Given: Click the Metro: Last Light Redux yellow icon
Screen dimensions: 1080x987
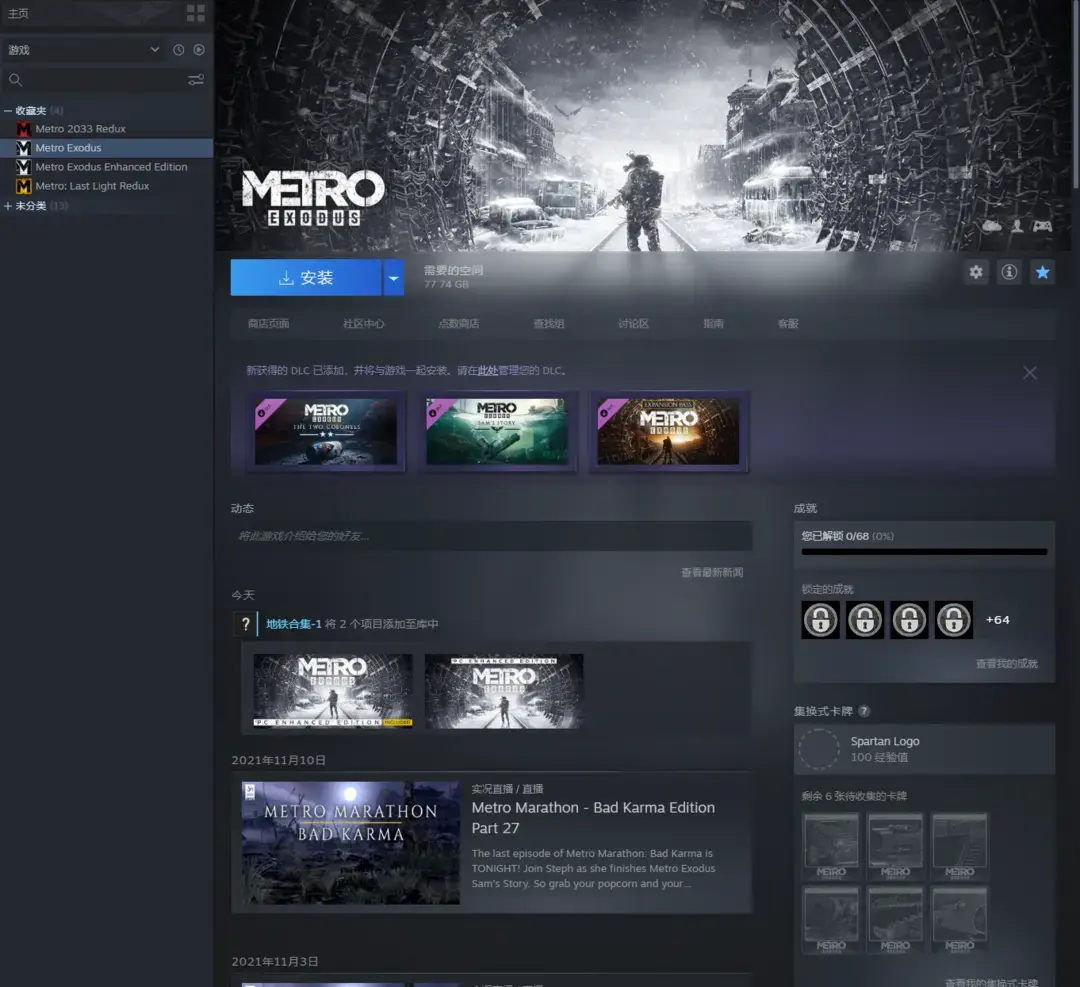Looking at the screenshot, I should click(23, 186).
